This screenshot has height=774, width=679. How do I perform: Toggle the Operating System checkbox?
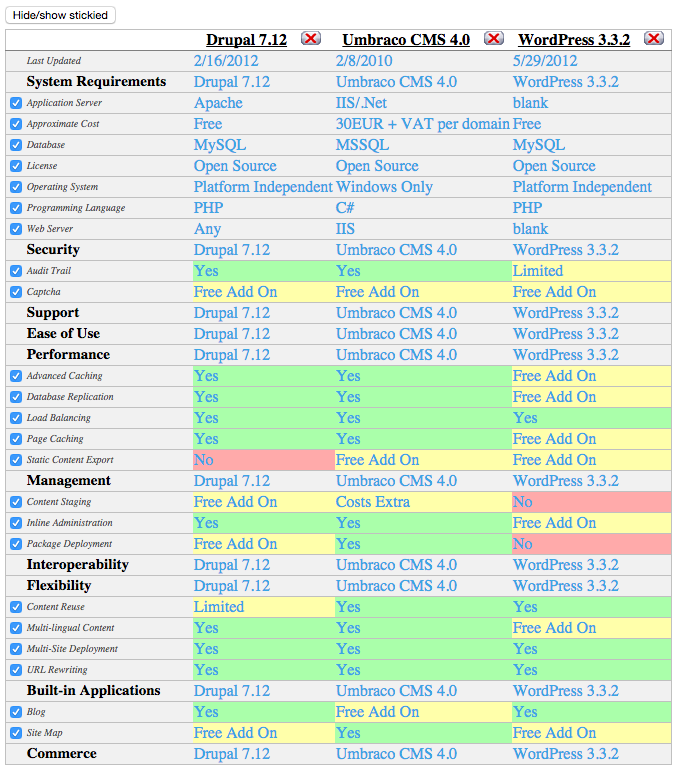[16, 187]
